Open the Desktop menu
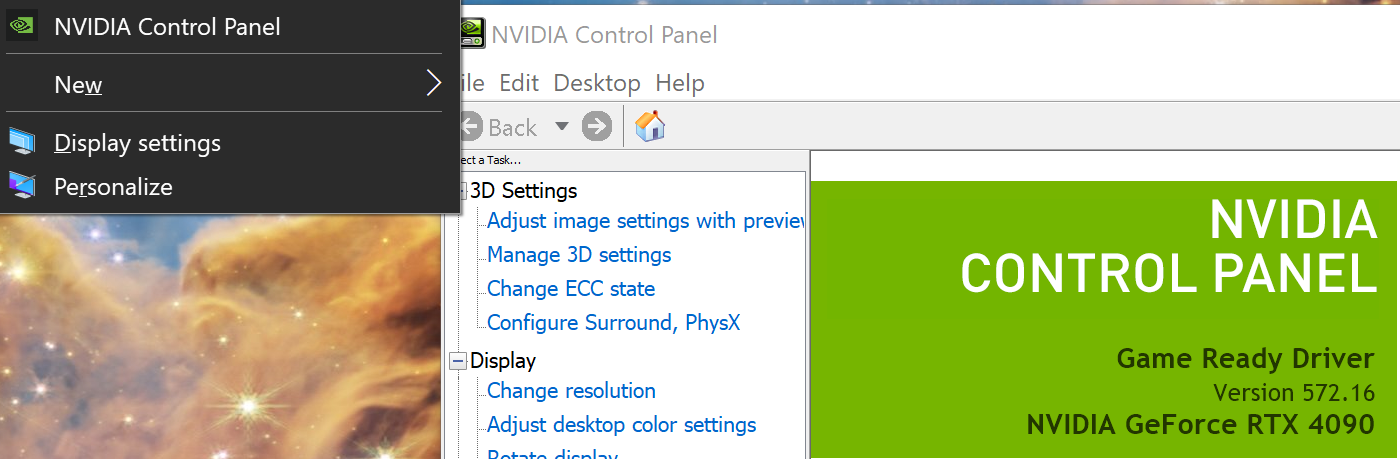 click(597, 83)
